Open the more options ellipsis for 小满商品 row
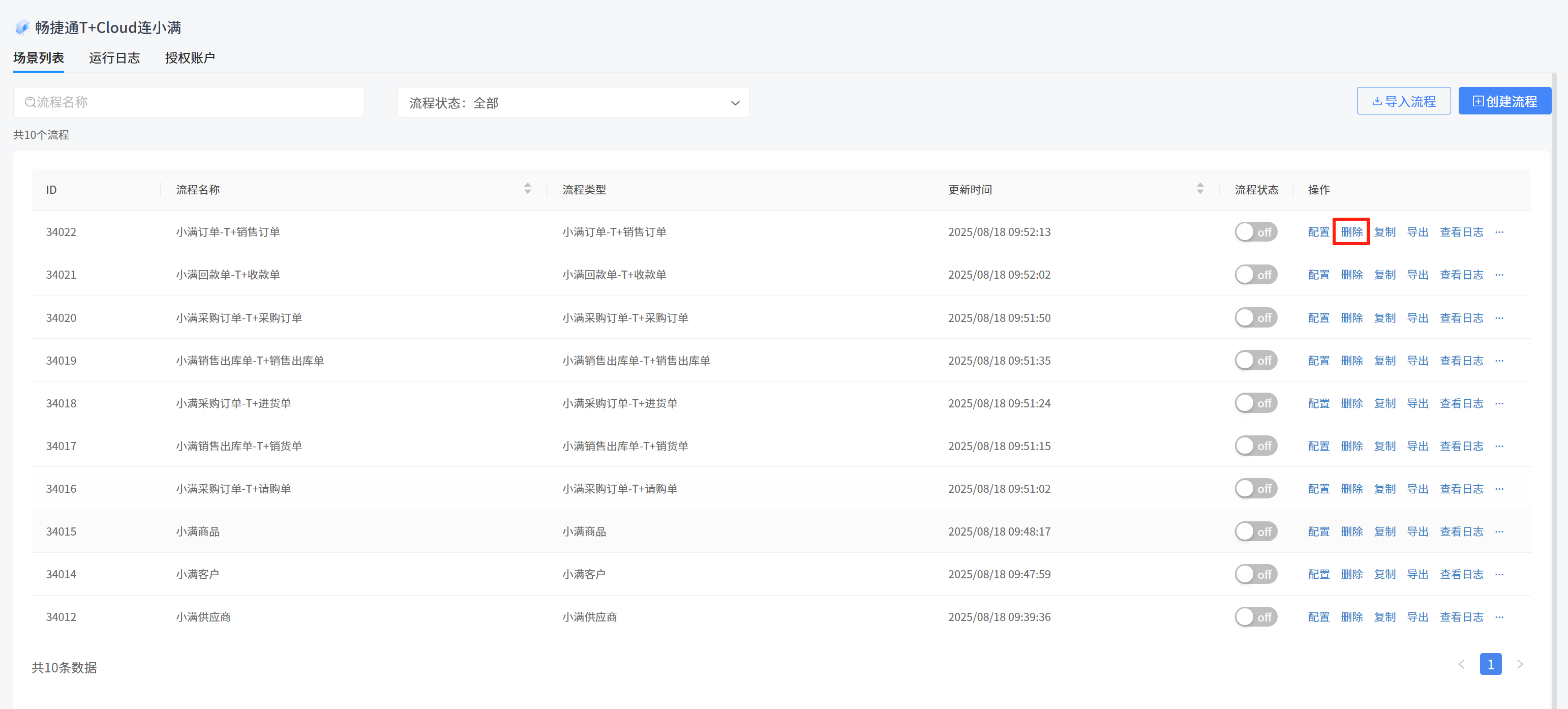 pos(1499,532)
